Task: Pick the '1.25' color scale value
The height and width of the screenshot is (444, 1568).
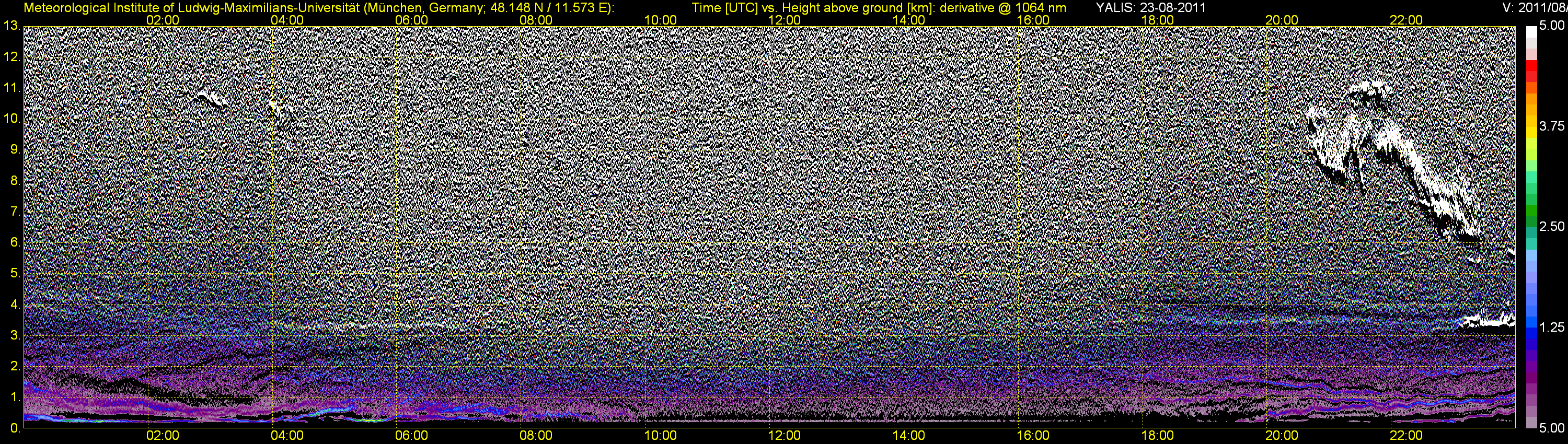Action: [x=1552, y=327]
